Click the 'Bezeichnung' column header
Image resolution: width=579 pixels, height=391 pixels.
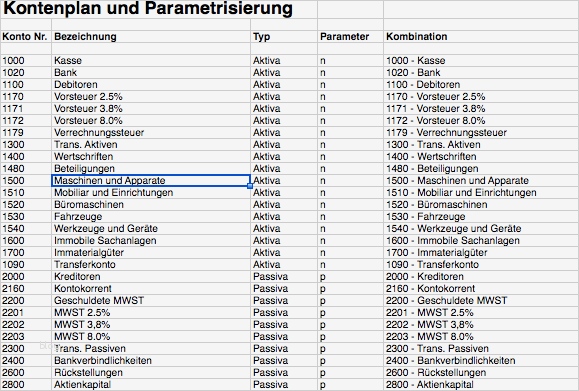pyautogui.click(x=151, y=37)
